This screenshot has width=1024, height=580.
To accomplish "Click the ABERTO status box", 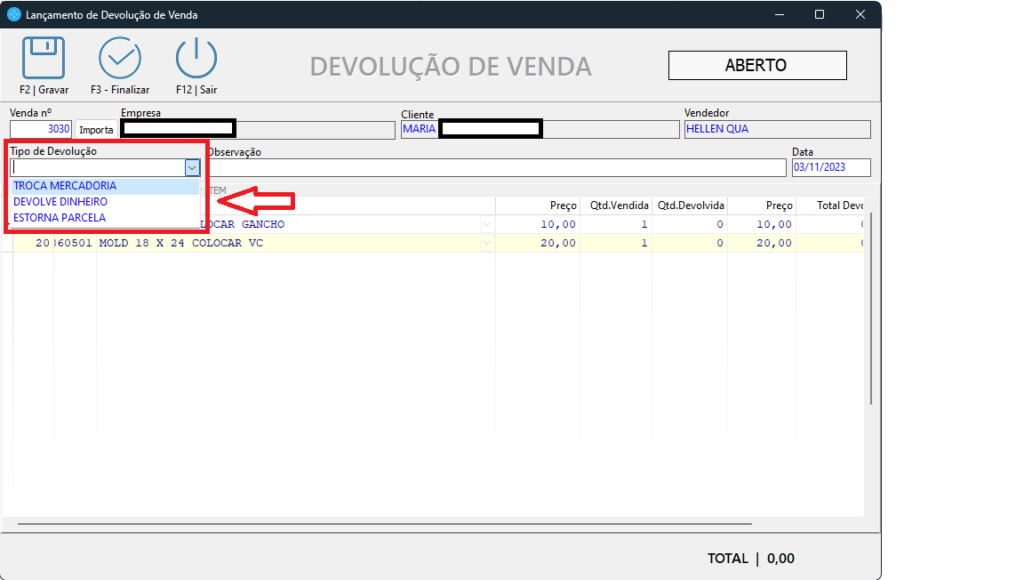I will click(x=756, y=66).
